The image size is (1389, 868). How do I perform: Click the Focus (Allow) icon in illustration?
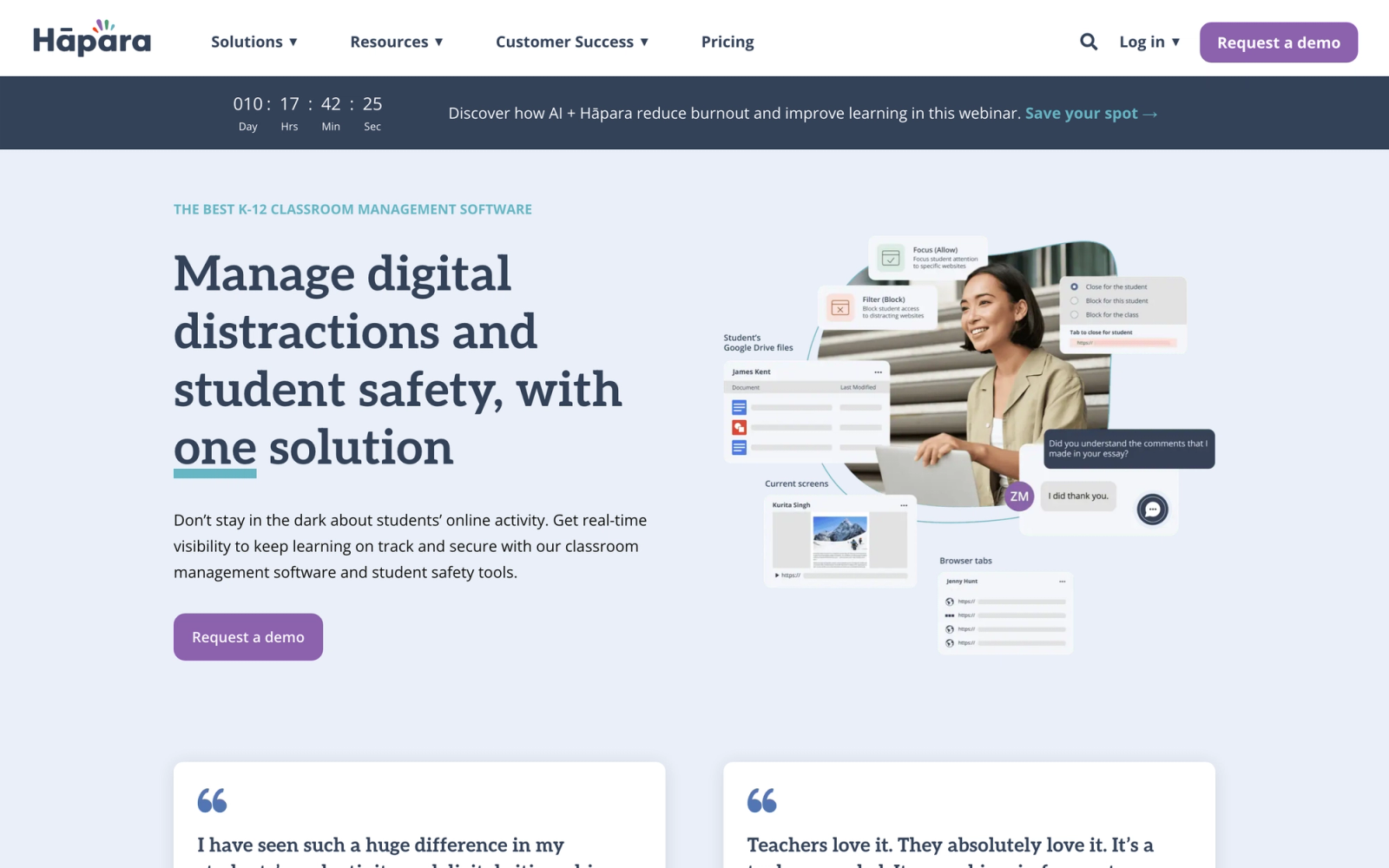click(x=891, y=258)
